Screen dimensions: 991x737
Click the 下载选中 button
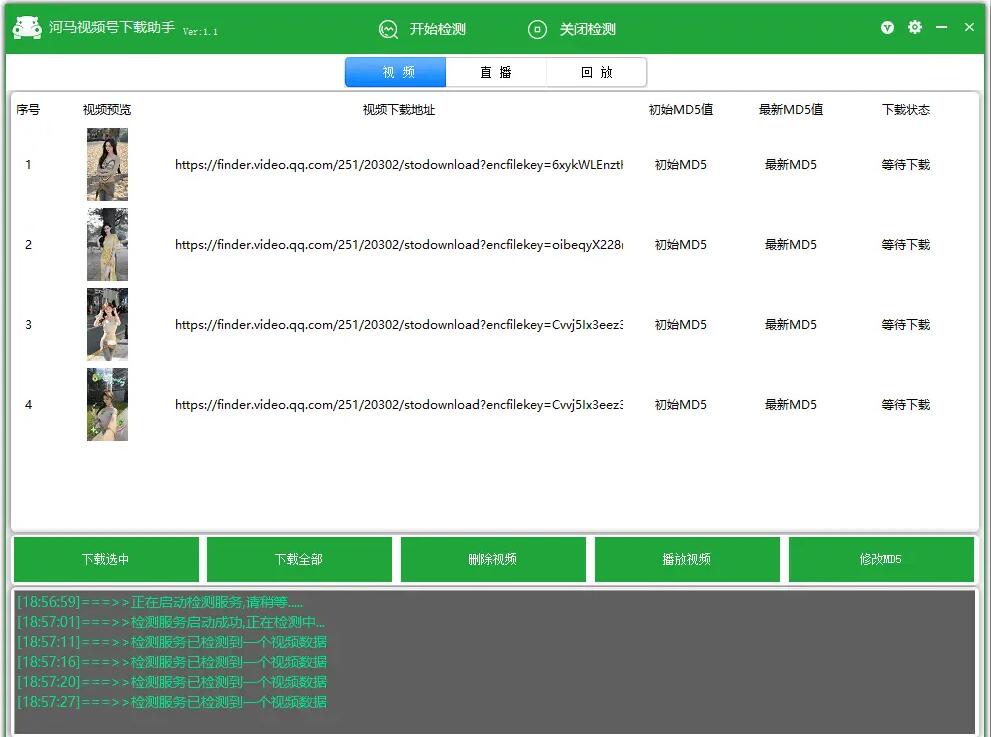[106, 559]
